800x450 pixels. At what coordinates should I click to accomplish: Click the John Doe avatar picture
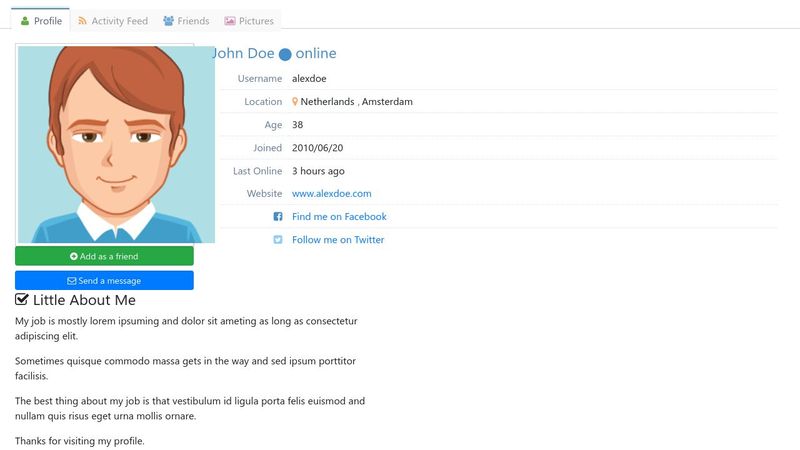[x=116, y=144]
